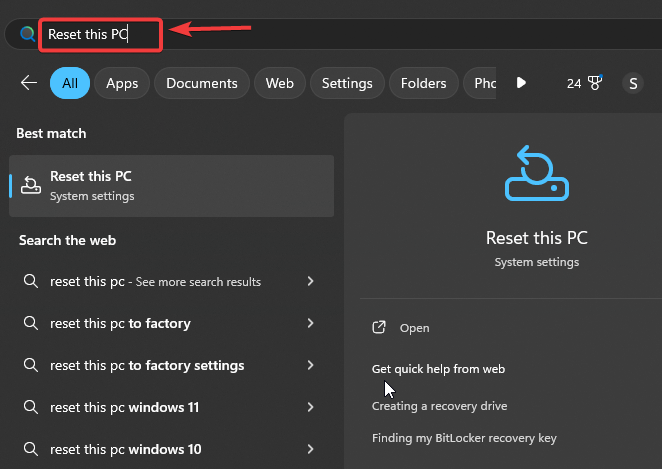Show more filters with the play arrow

(521, 83)
